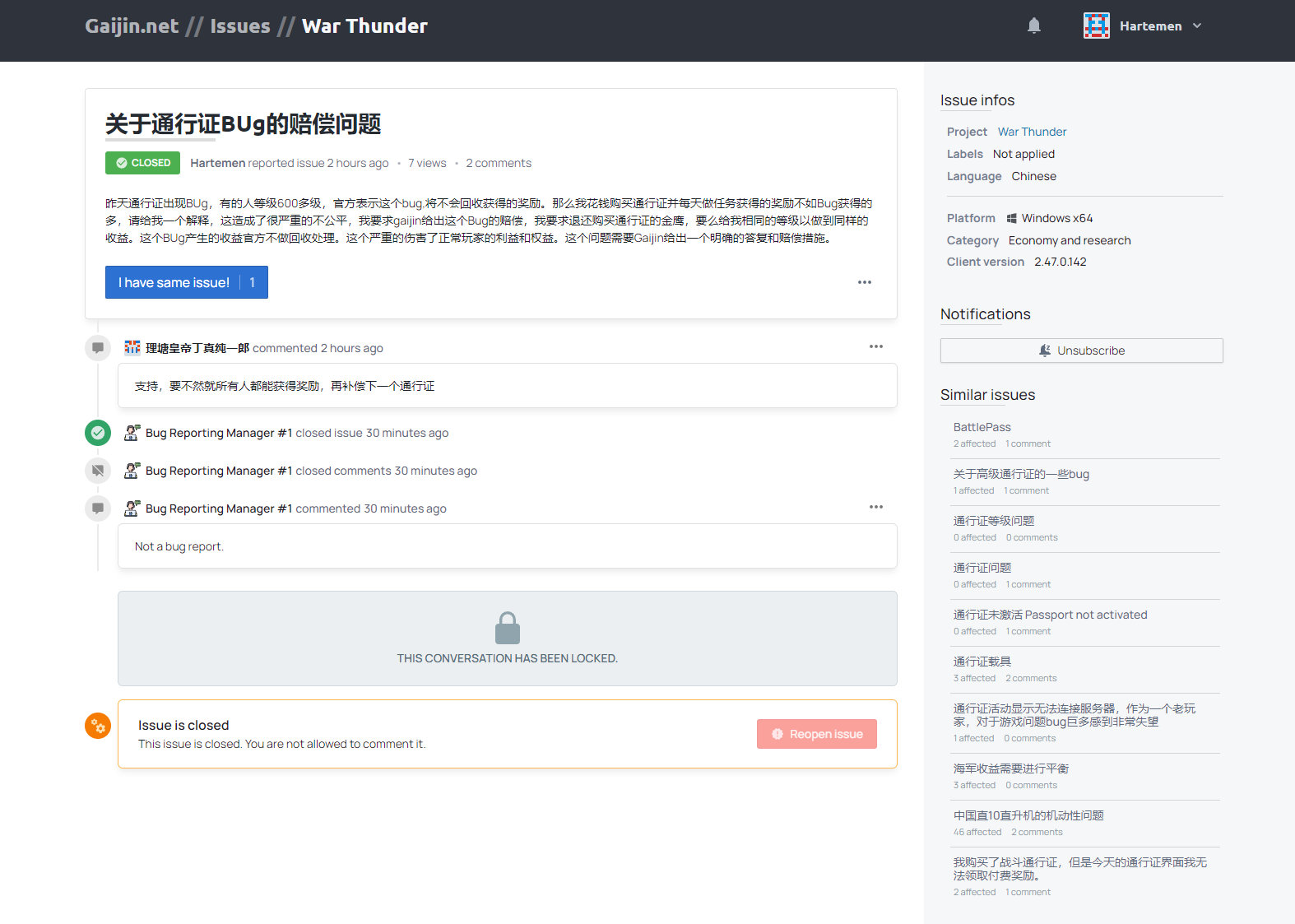This screenshot has width=1295, height=924.
Task: Open options menu for 理塘皇帝丁真纯一郎's comment
Action: [876, 346]
